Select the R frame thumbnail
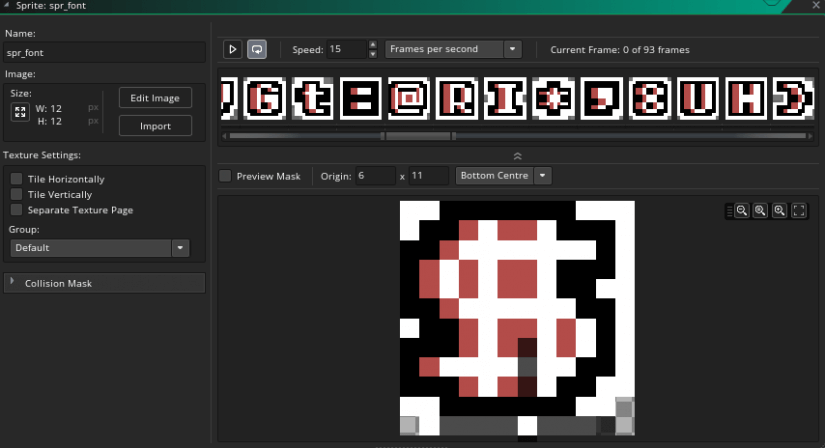The height and width of the screenshot is (448, 825). pyautogui.click(x=457, y=98)
